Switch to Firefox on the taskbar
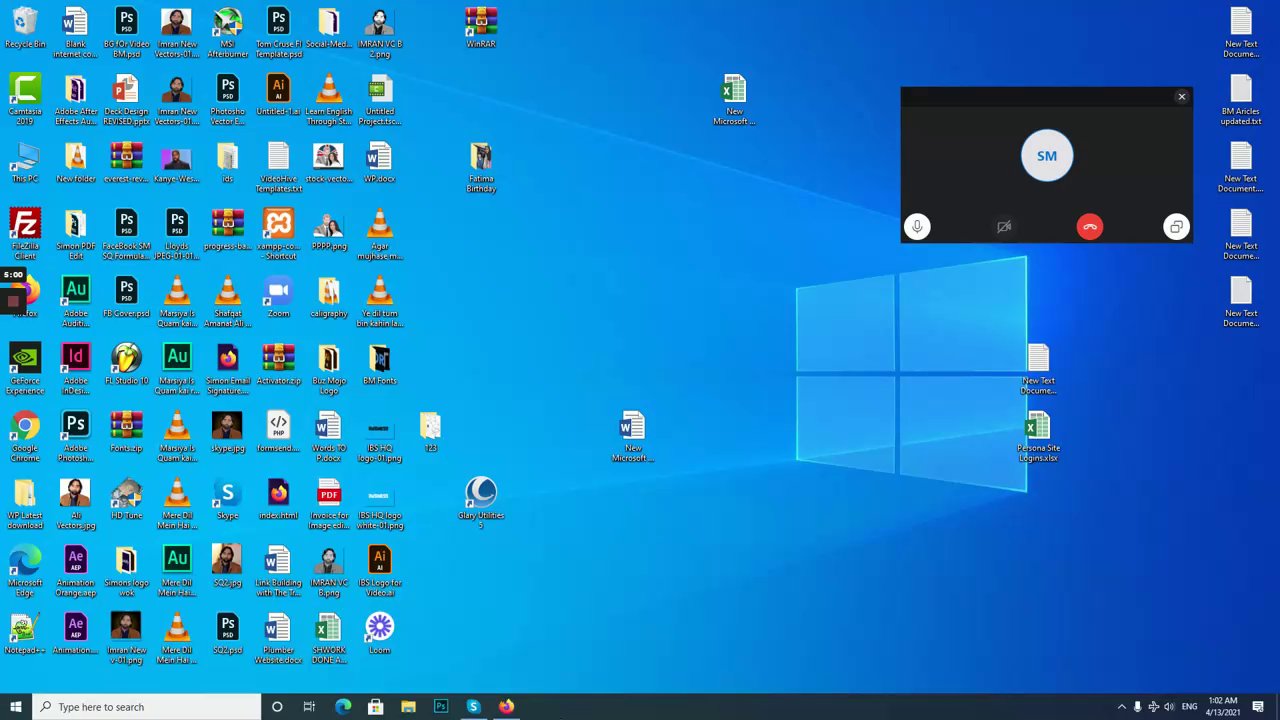 506,707
